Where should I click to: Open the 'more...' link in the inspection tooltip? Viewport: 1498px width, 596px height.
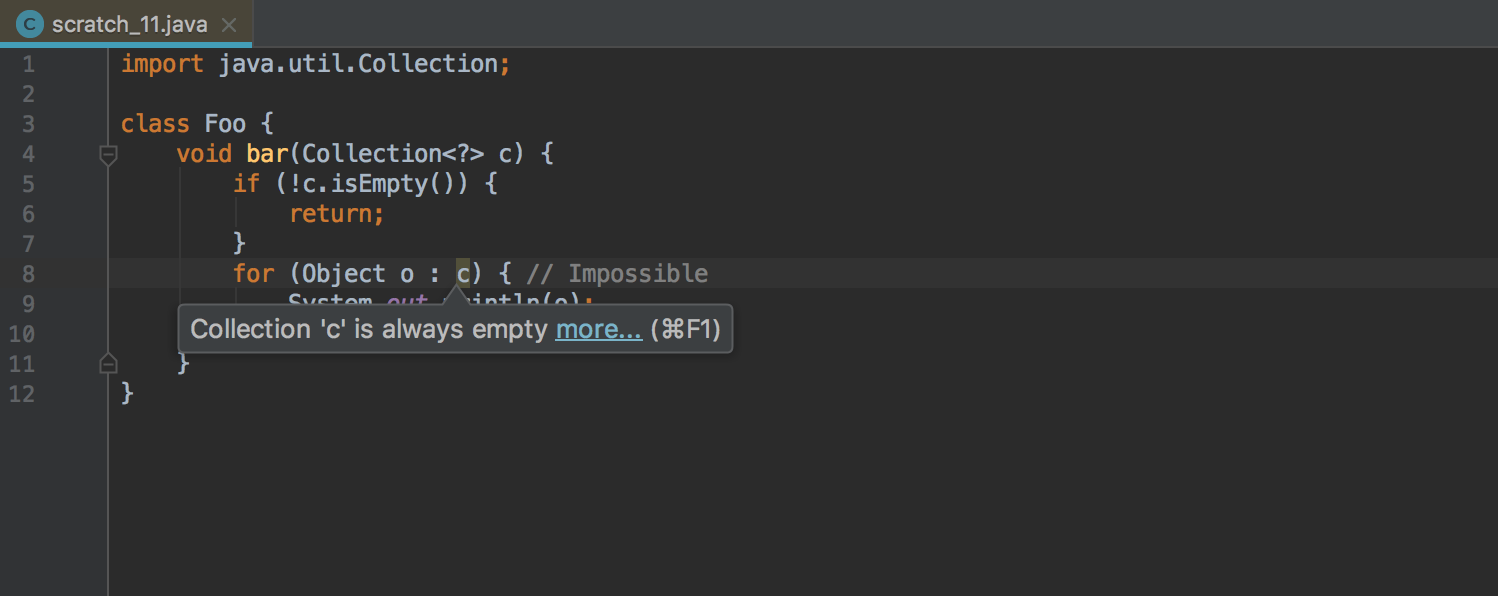click(x=598, y=330)
